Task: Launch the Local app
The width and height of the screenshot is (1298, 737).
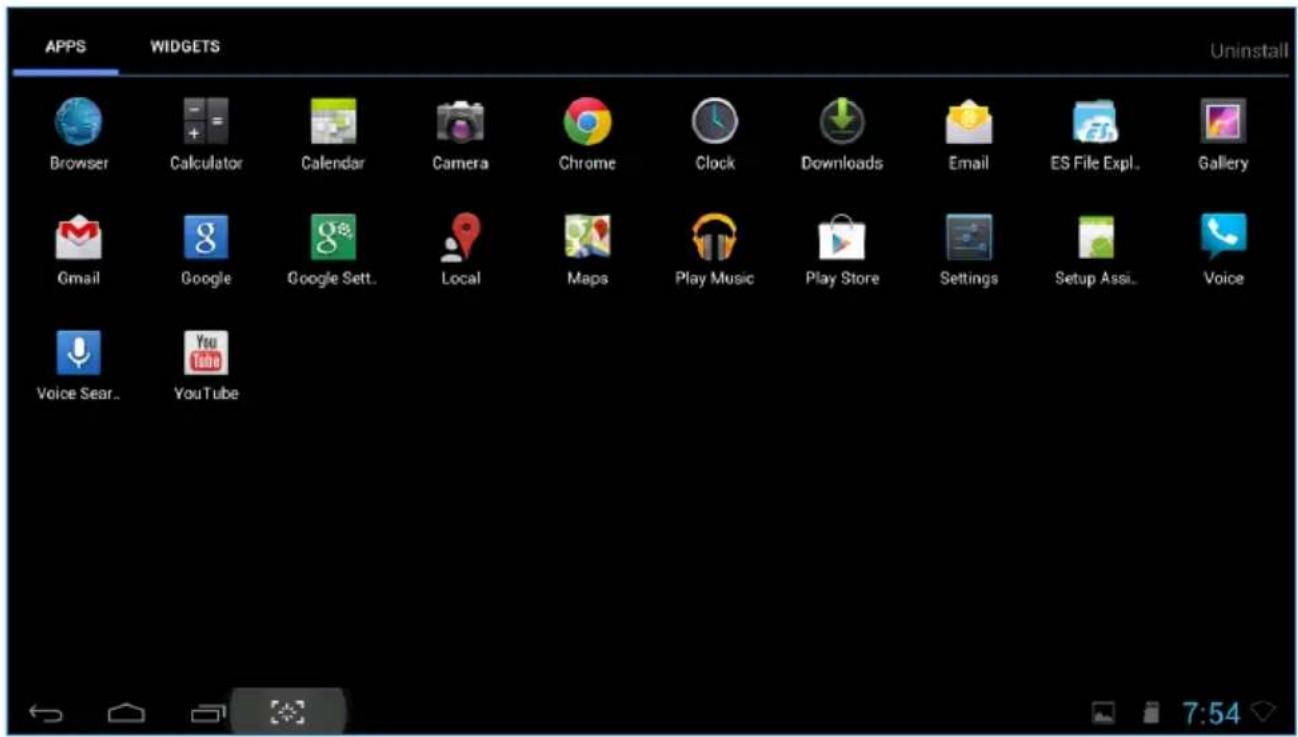Action: [x=460, y=251]
